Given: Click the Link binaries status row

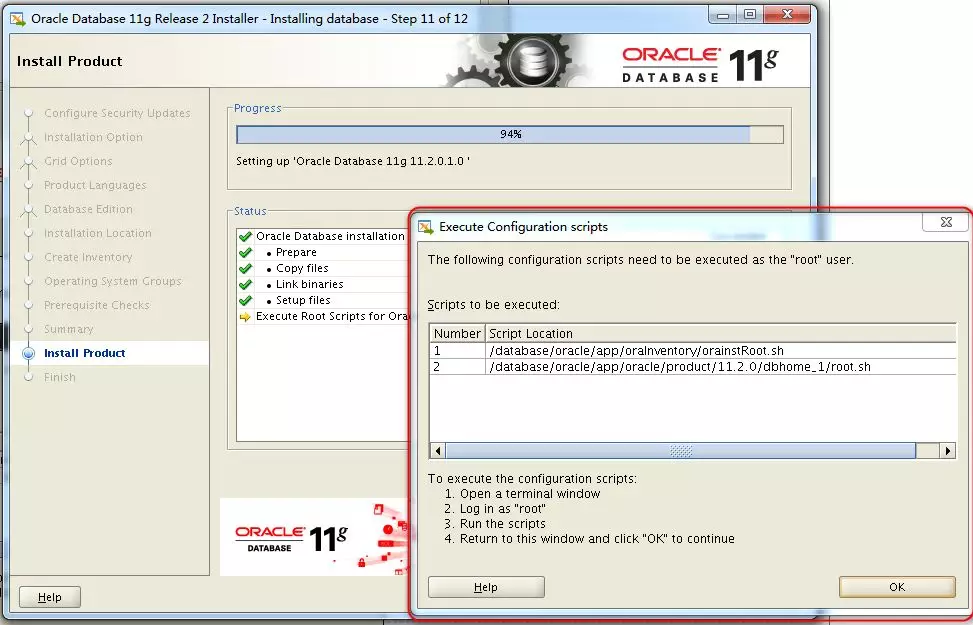Looking at the screenshot, I should click(323, 284).
